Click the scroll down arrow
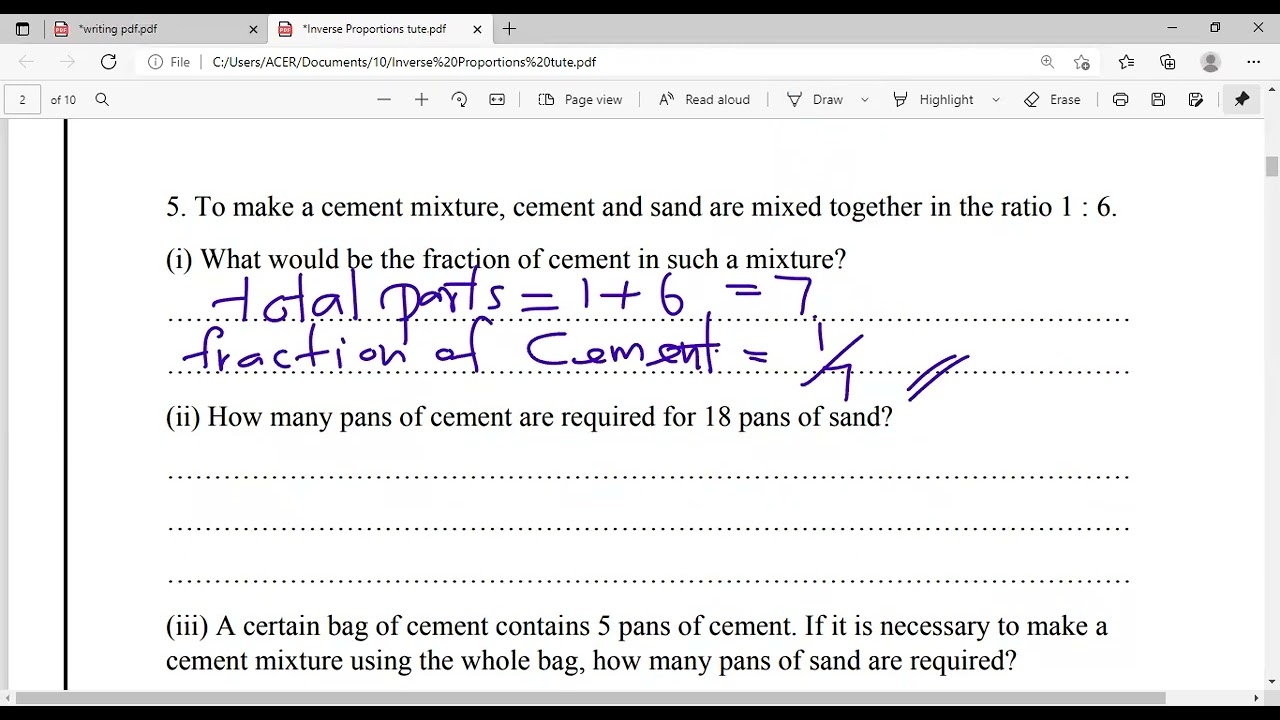 coord(1272,682)
